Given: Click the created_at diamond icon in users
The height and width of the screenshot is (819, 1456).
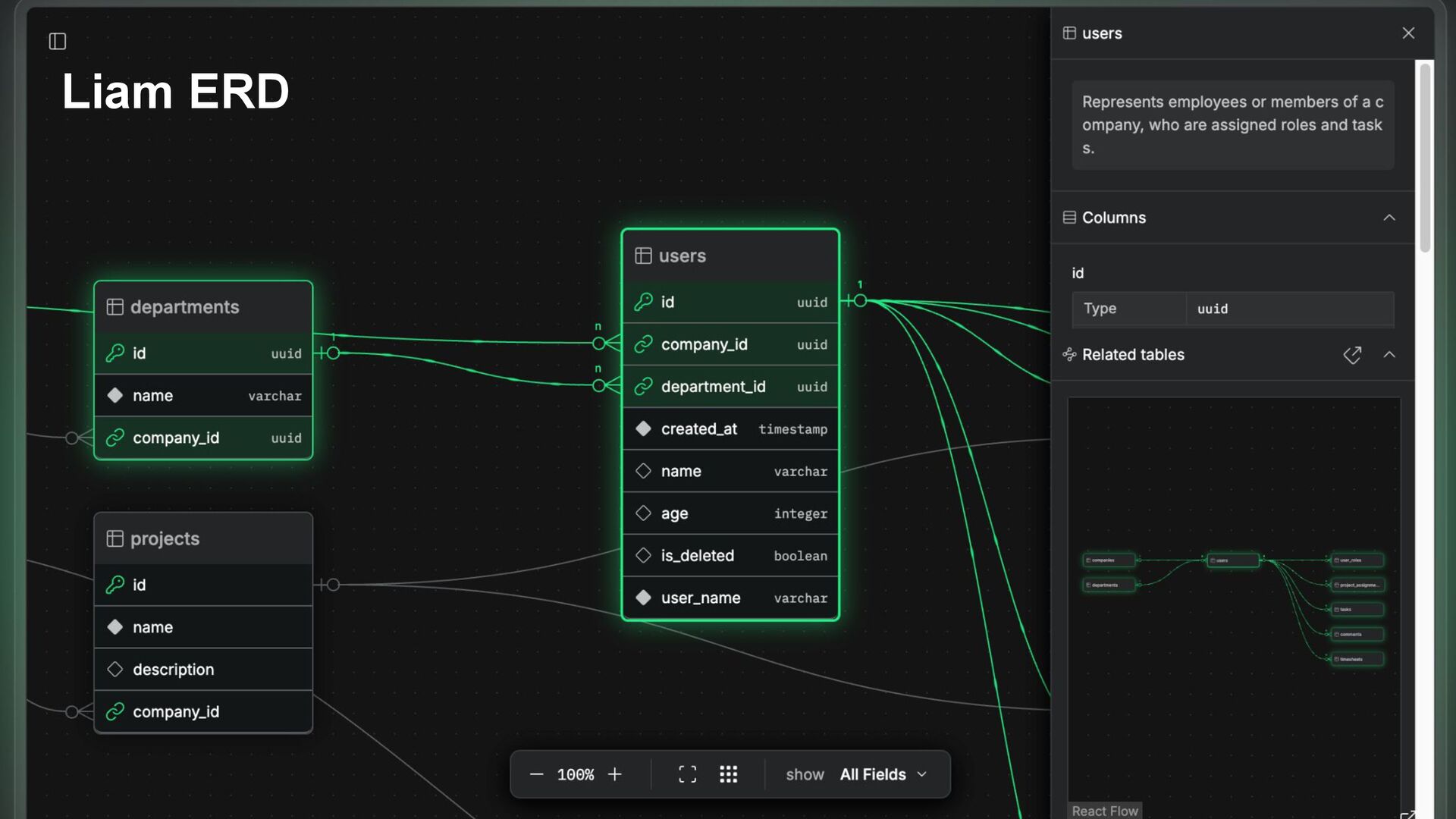Looking at the screenshot, I should click(x=644, y=428).
